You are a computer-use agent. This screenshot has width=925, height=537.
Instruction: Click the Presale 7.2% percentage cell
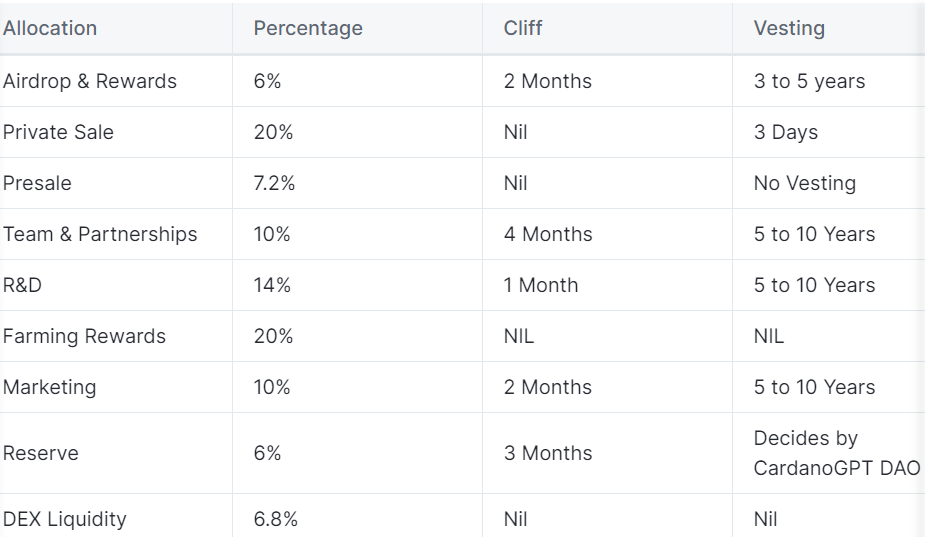click(274, 183)
